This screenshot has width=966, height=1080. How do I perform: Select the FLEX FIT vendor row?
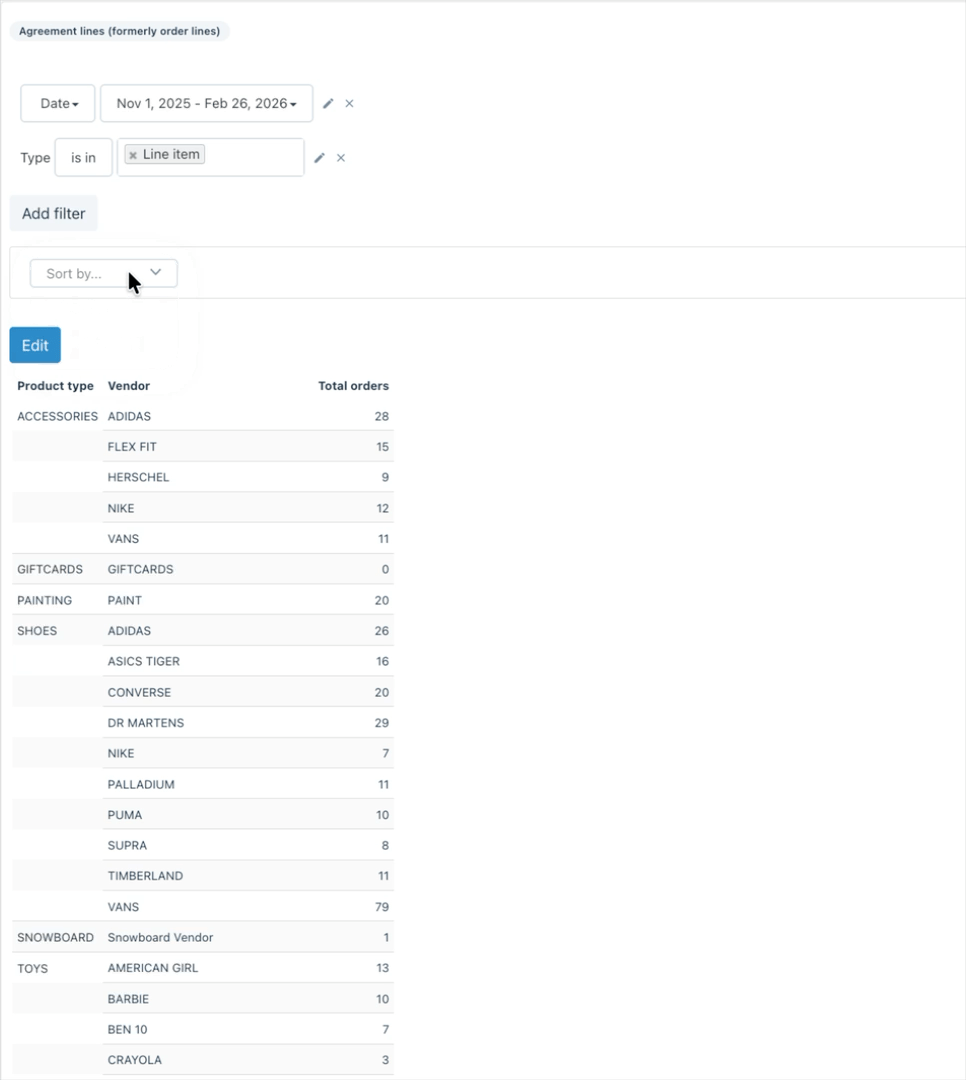248,446
